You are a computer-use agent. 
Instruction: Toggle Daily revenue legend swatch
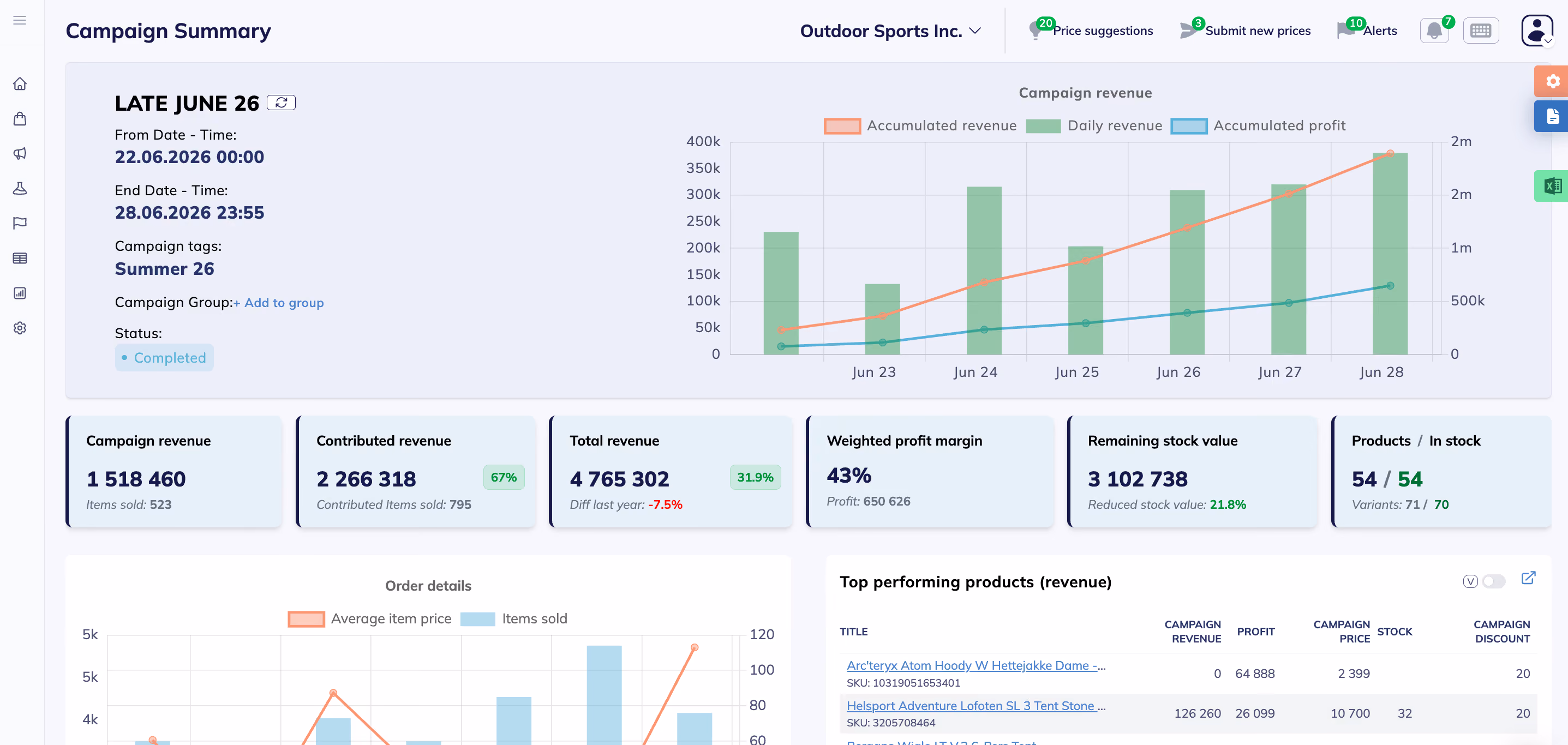coord(1043,125)
